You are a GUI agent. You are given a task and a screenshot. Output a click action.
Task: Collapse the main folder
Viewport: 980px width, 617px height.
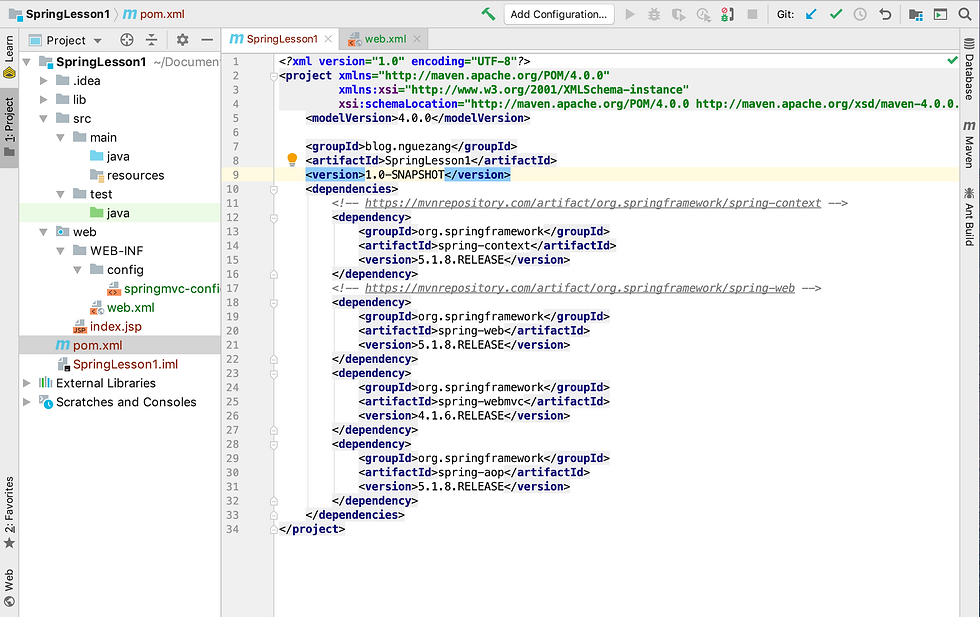(60, 138)
